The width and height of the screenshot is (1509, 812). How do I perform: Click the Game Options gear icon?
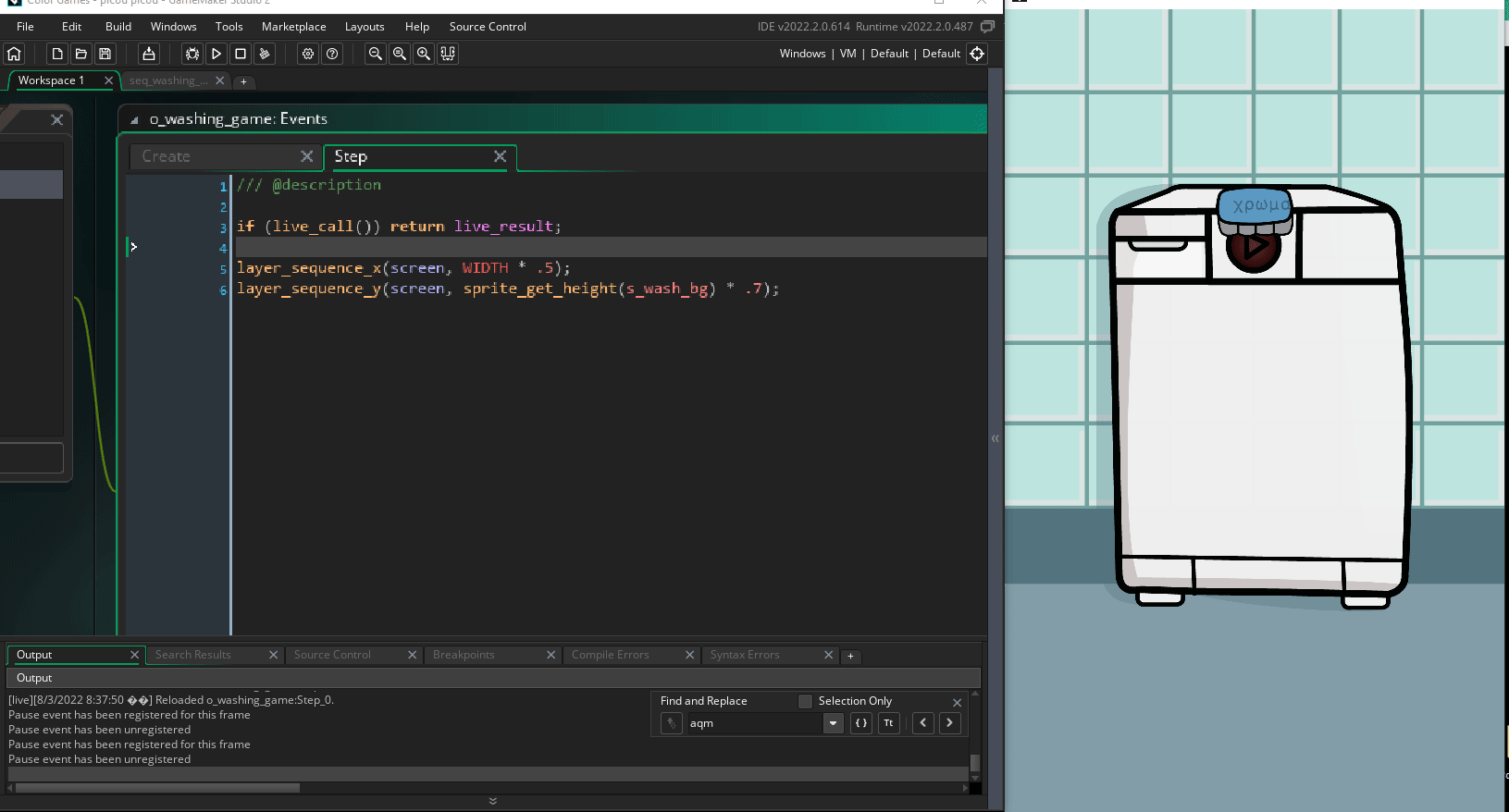click(x=308, y=54)
